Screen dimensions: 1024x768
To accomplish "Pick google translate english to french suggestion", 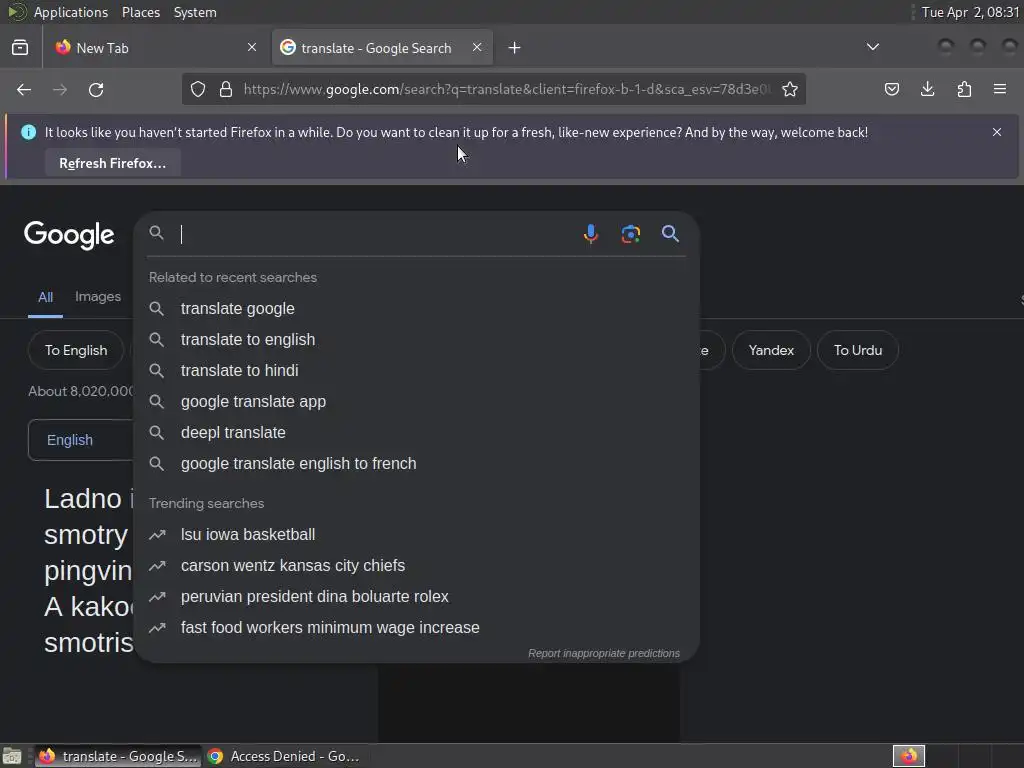I will (x=417, y=464).
